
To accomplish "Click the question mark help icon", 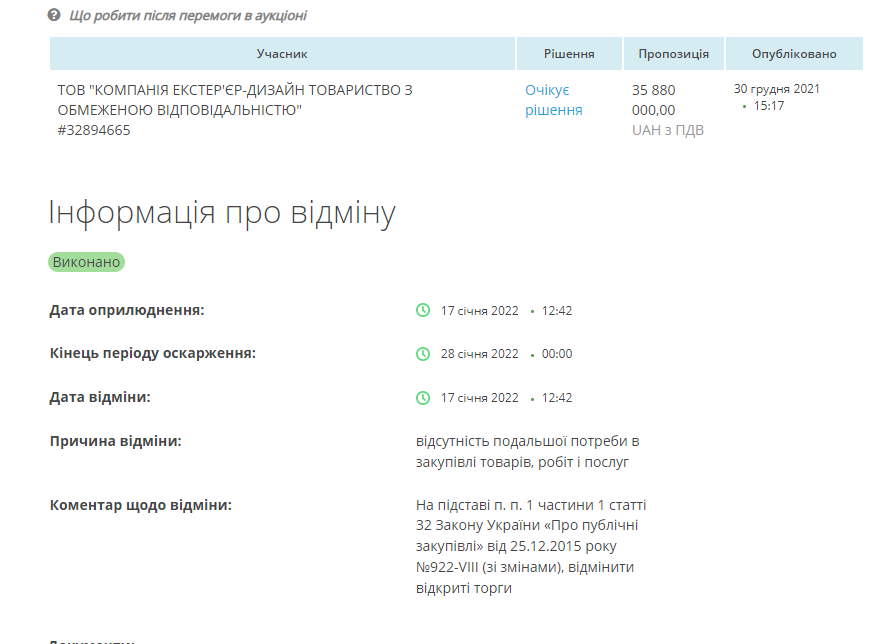I will click(x=54, y=16).
